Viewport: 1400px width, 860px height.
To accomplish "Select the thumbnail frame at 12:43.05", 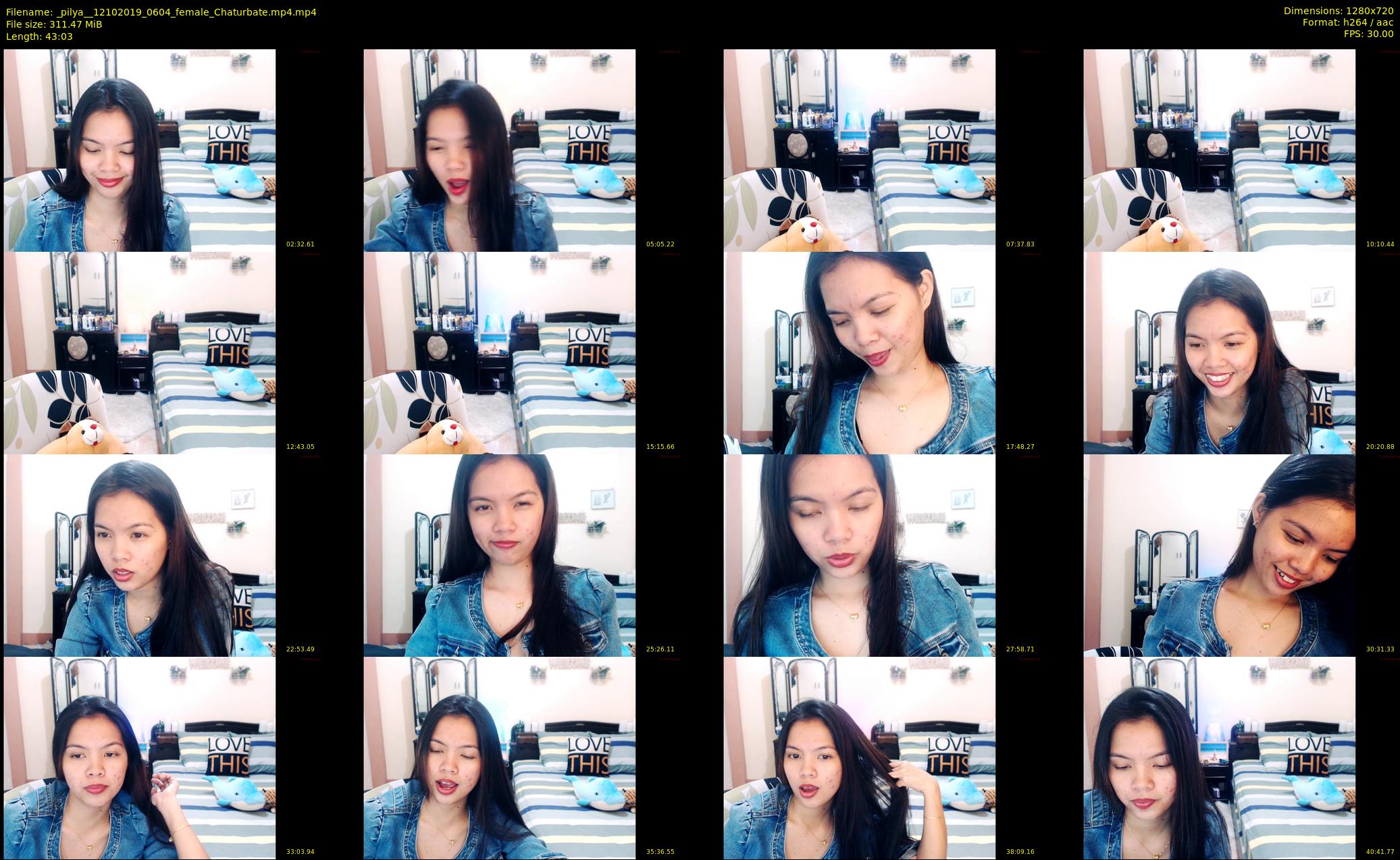I will coord(140,353).
